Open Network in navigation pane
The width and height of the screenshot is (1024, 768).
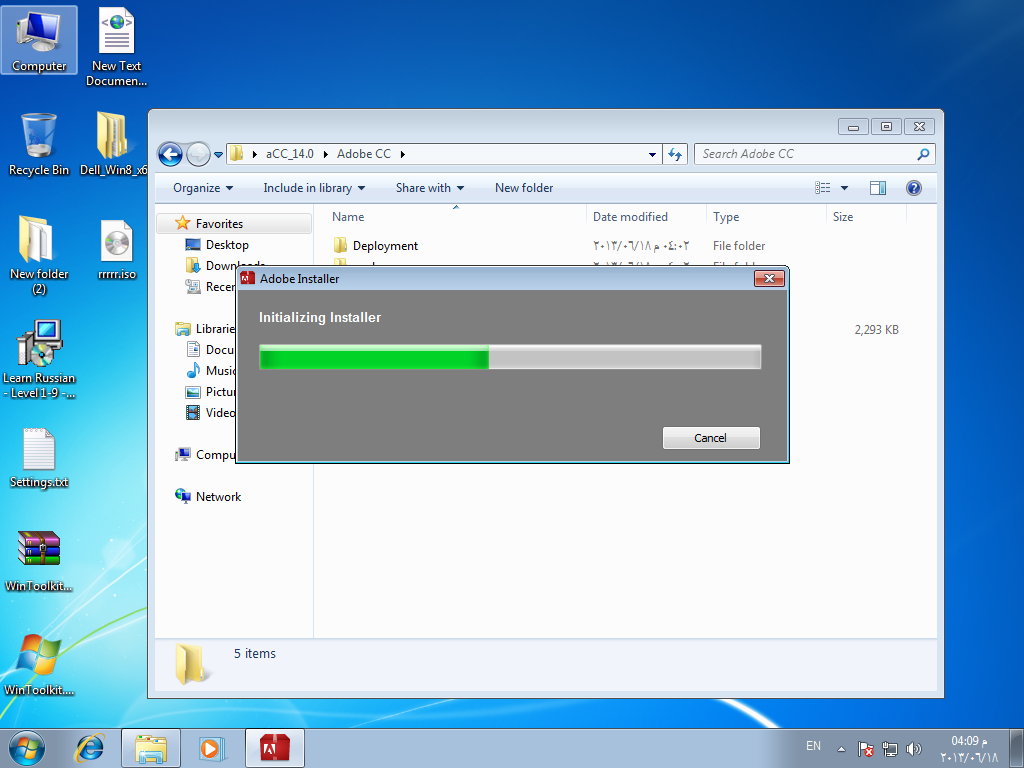point(218,497)
